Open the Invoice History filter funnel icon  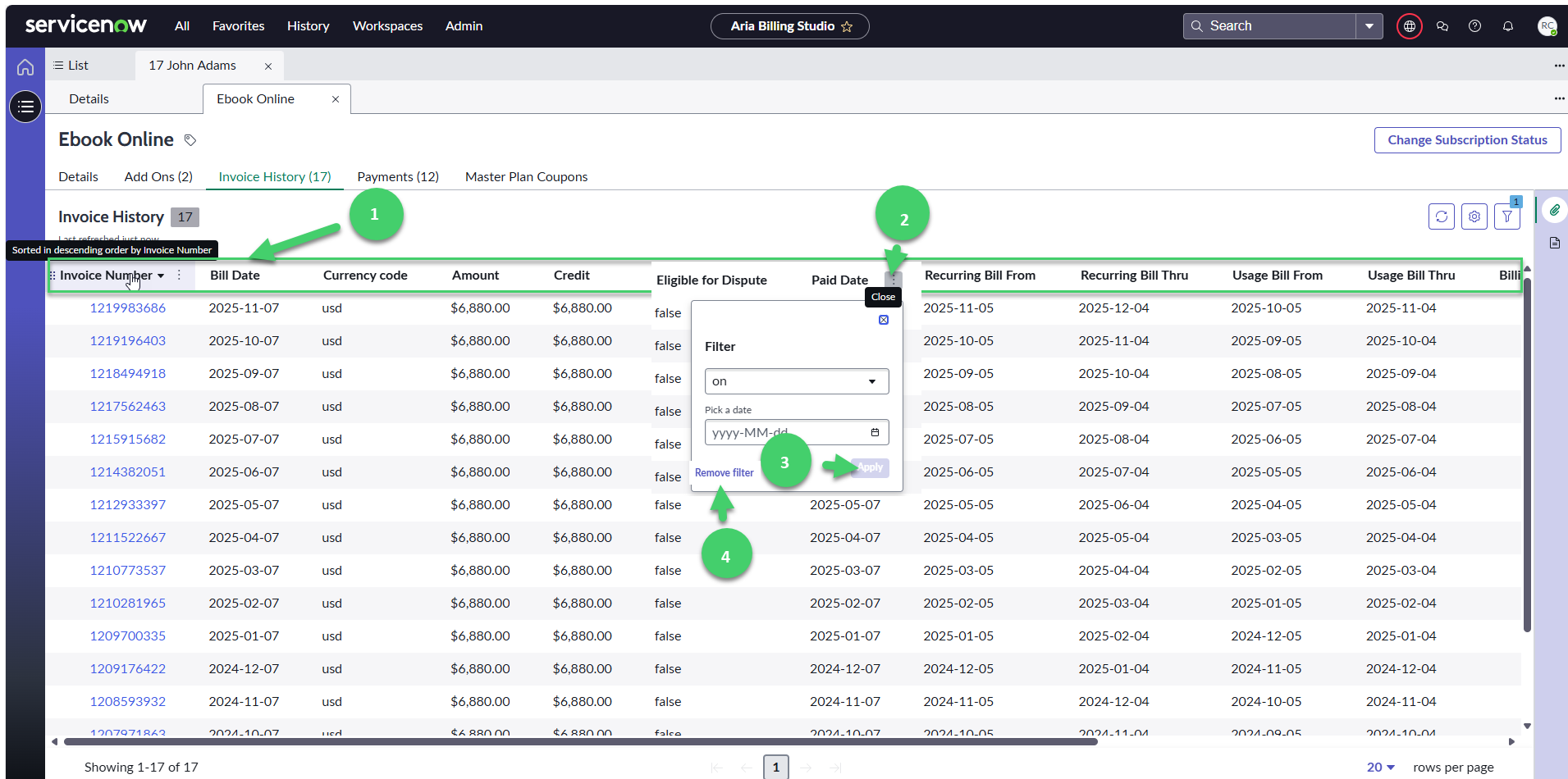[x=1507, y=216]
